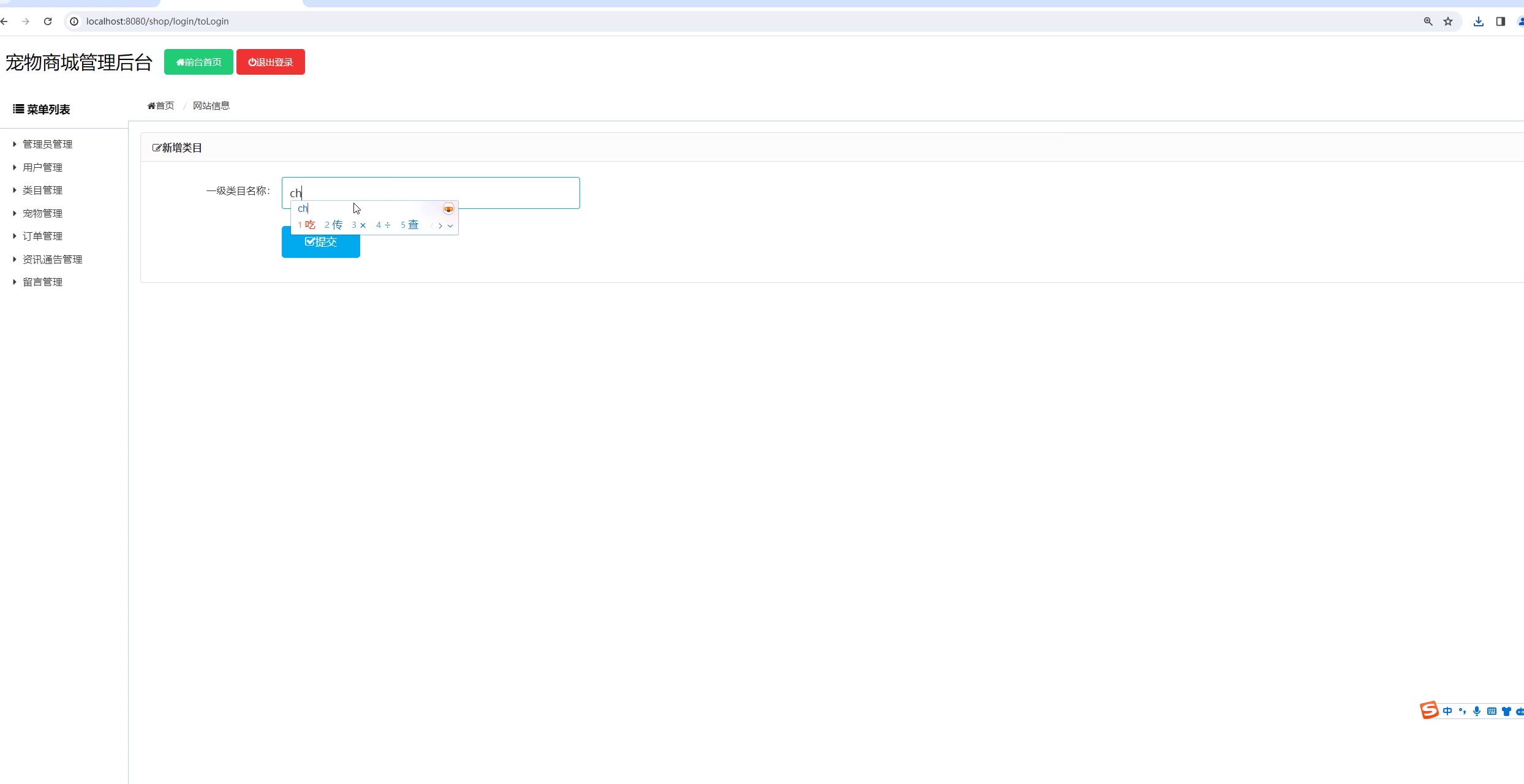1524x784 pixels.
Task: Open 宠物管理 menu item
Action: click(x=43, y=213)
